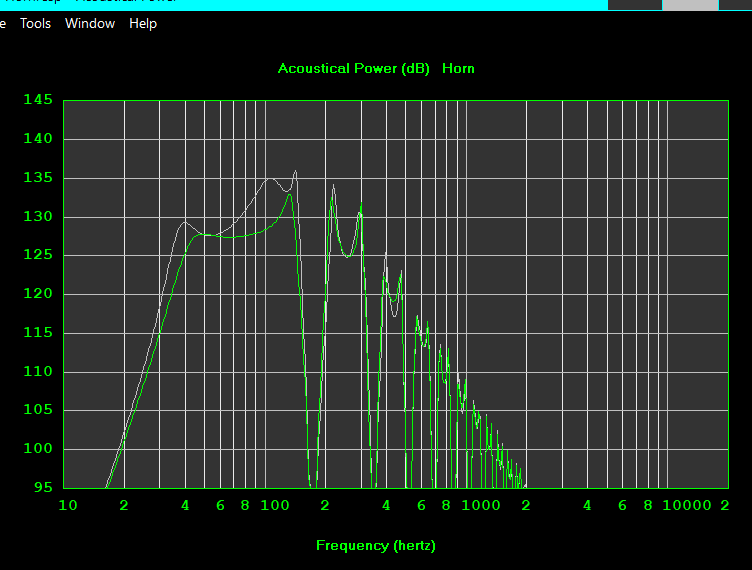
Task: Click the 'Frequency (hertz)' axis label
Action: (376, 546)
